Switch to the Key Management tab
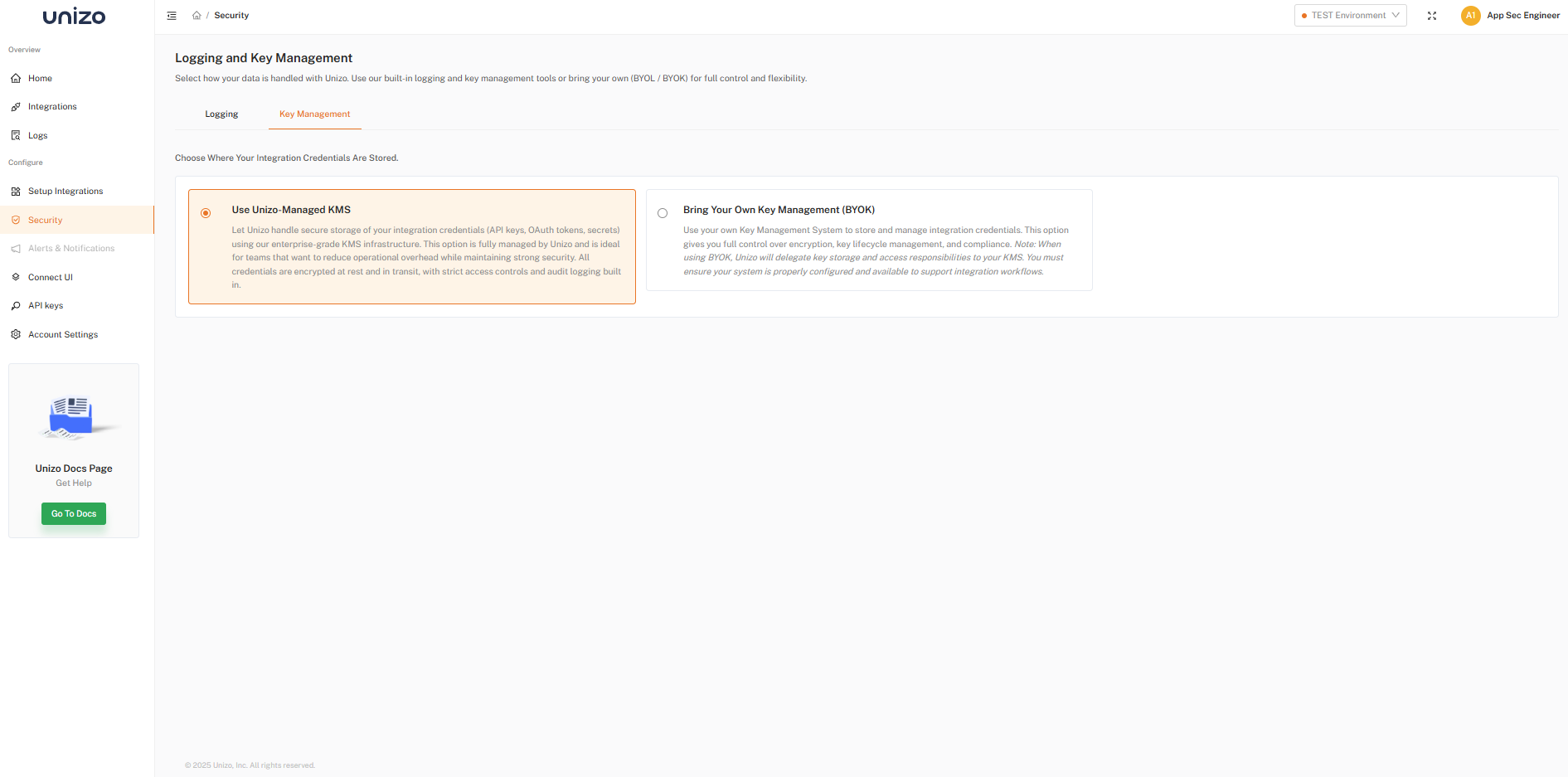 315,114
